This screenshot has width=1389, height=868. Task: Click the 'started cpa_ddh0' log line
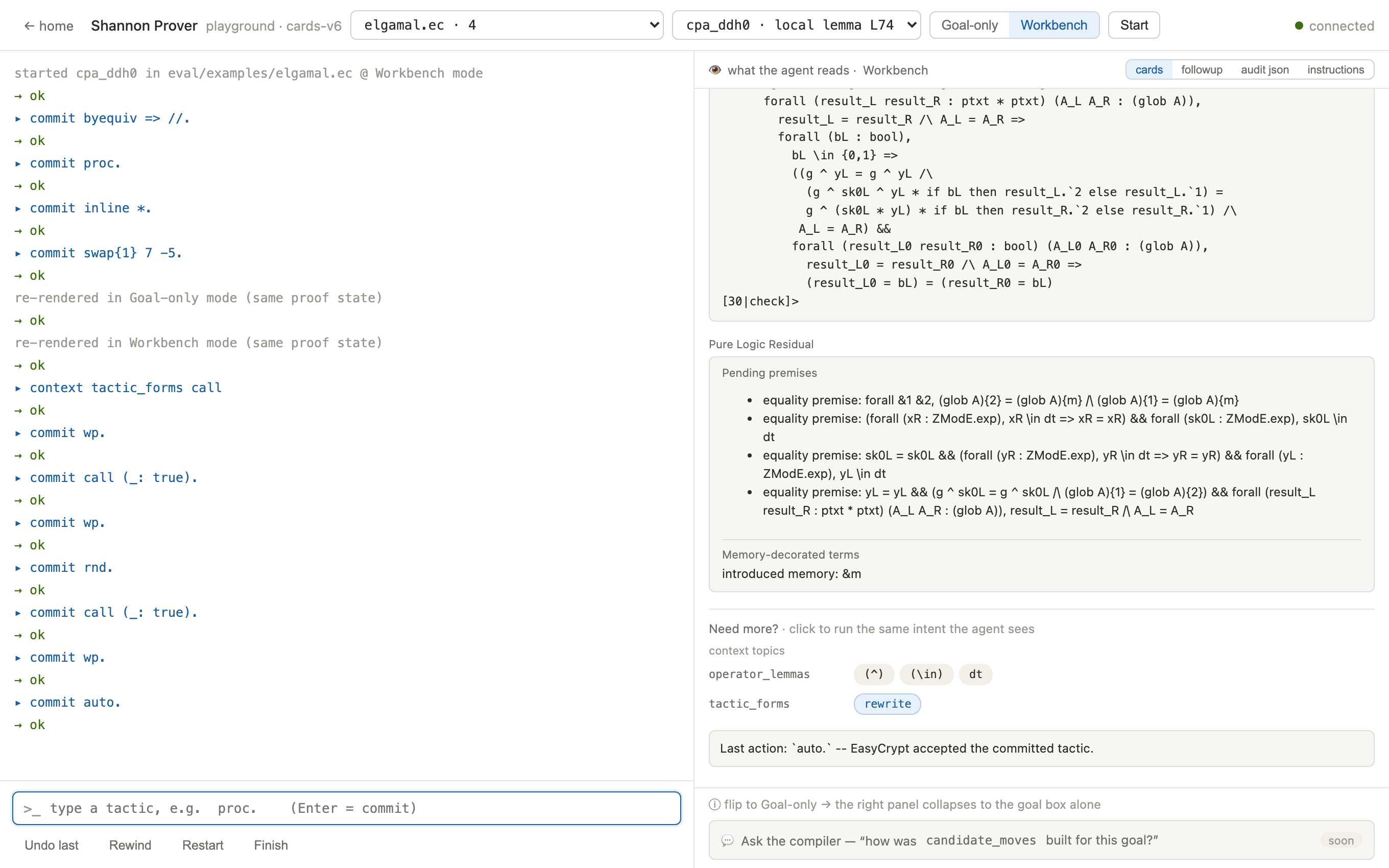(x=249, y=74)
